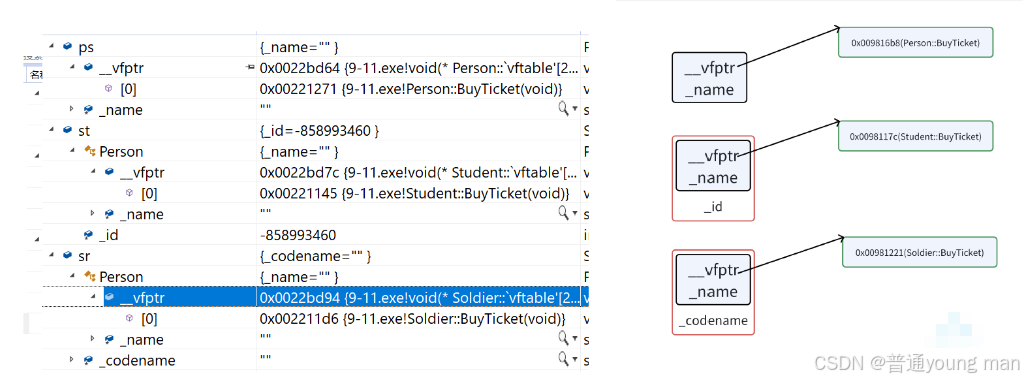Click the Student::BuyTicket address box
Image resolution: width=1024 pixels, height=381 pixels.
pos(916,137)
